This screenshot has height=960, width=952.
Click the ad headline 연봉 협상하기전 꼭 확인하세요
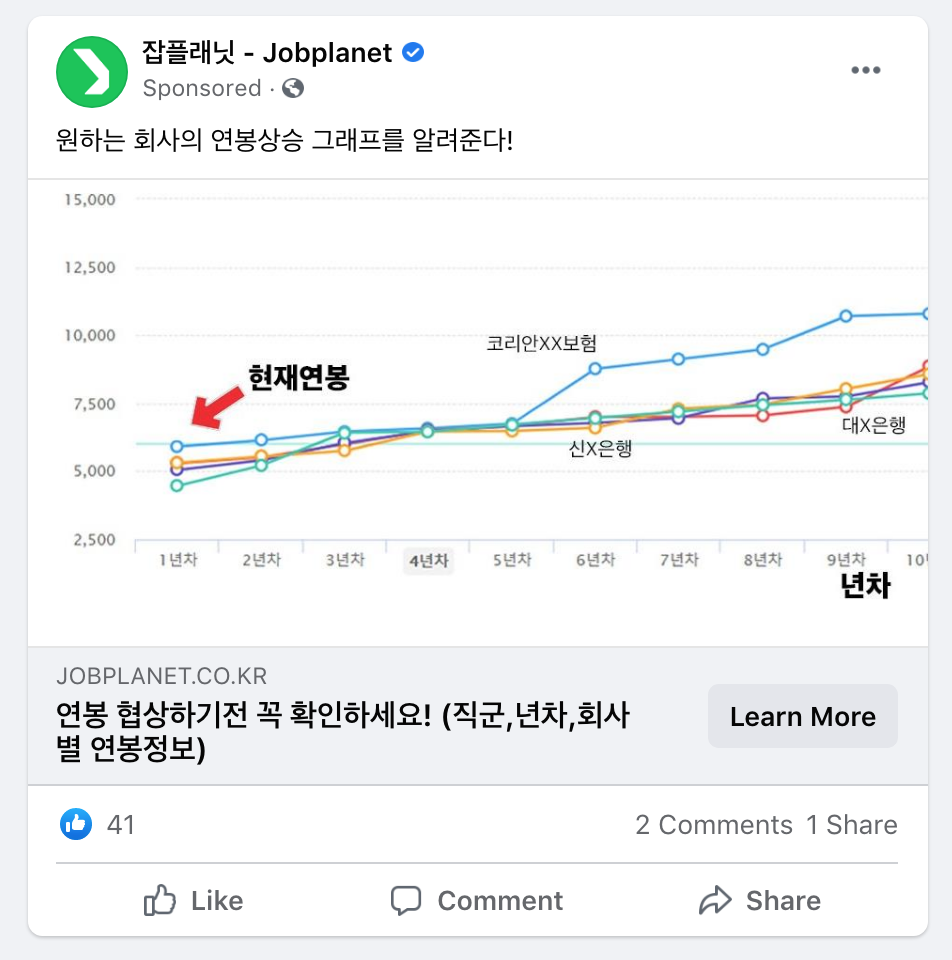pyautogui.click(x=343, y=731)
